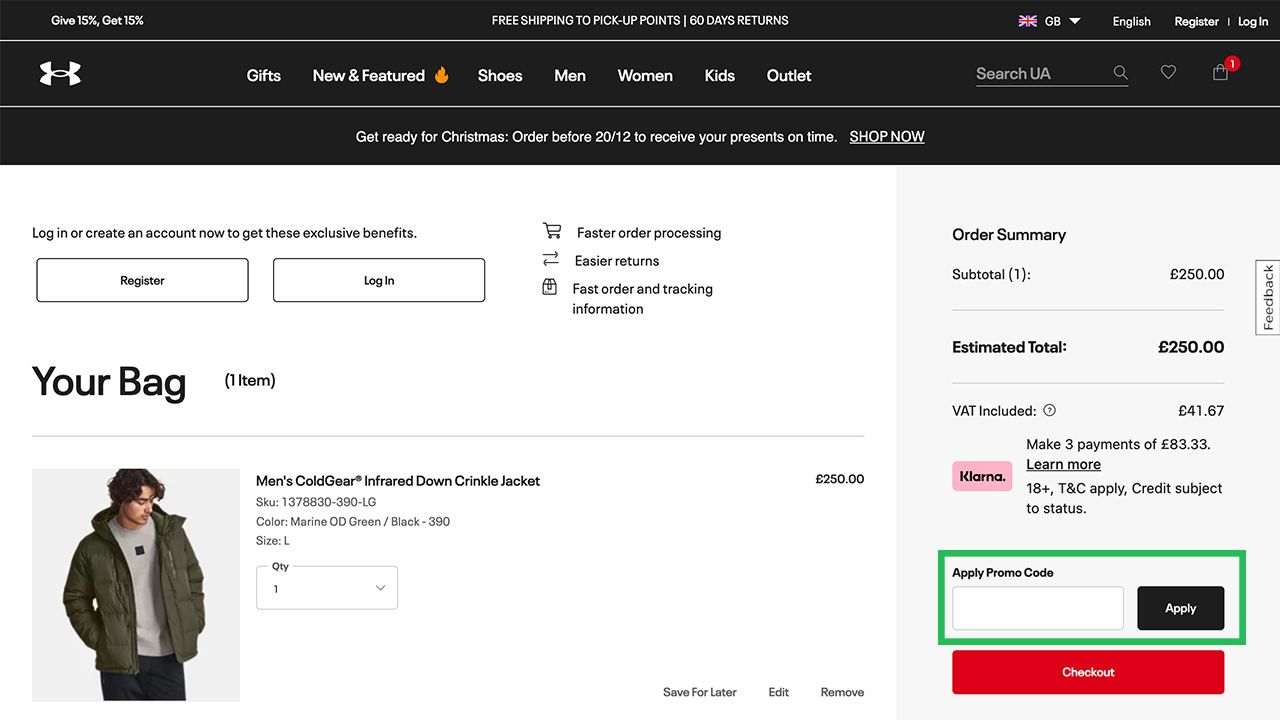The image size is (1280, 720).
Task: Click the faster order processing cart icon
Action: 552,231
